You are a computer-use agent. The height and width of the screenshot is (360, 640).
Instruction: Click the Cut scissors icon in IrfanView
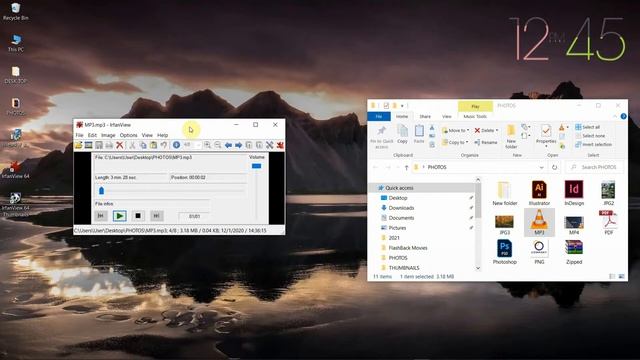point(132,145)
